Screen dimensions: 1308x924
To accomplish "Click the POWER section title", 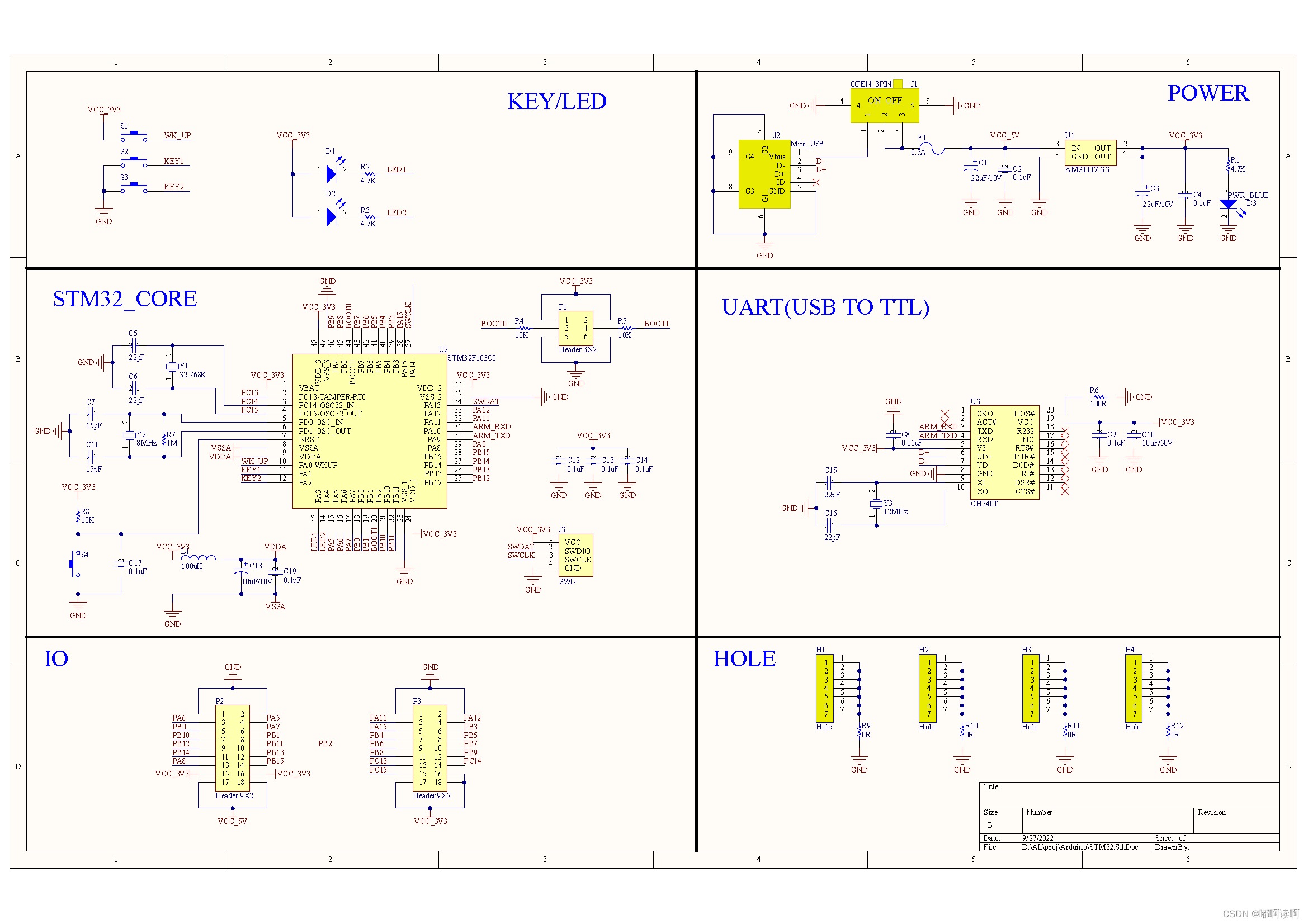I will tap(1208, 93).
